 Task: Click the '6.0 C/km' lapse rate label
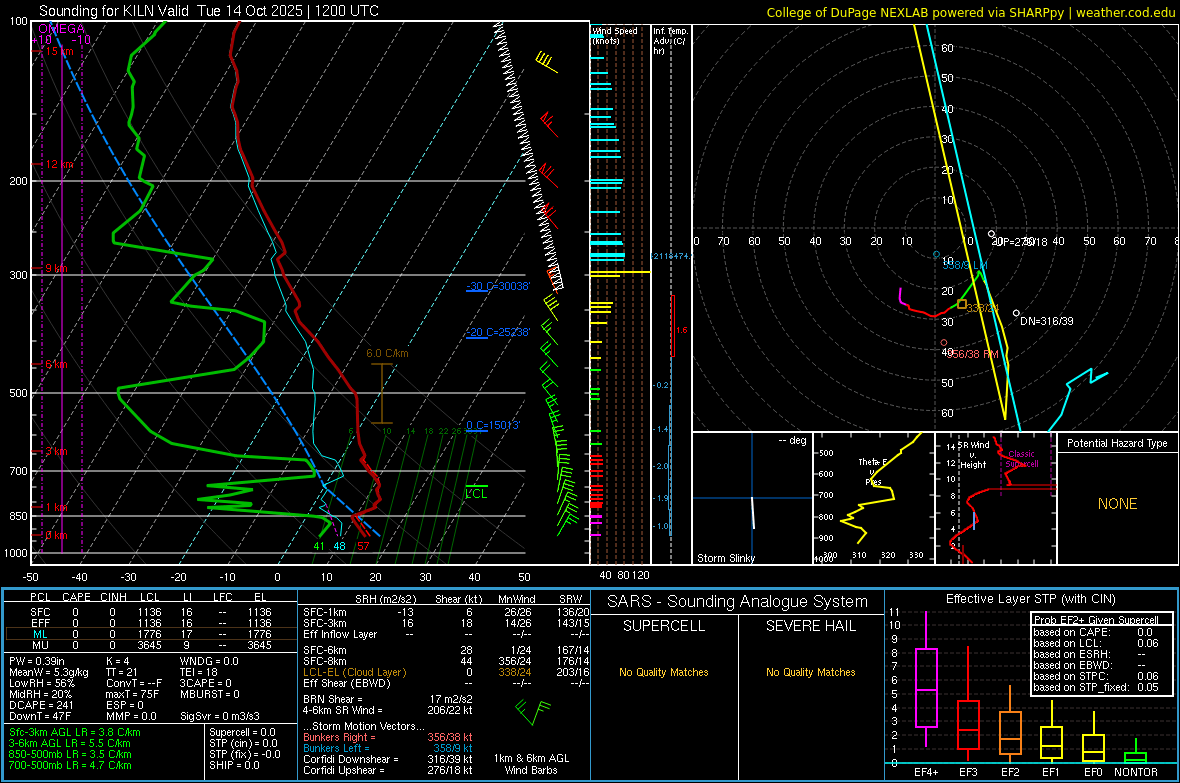[x=387, y=353]
